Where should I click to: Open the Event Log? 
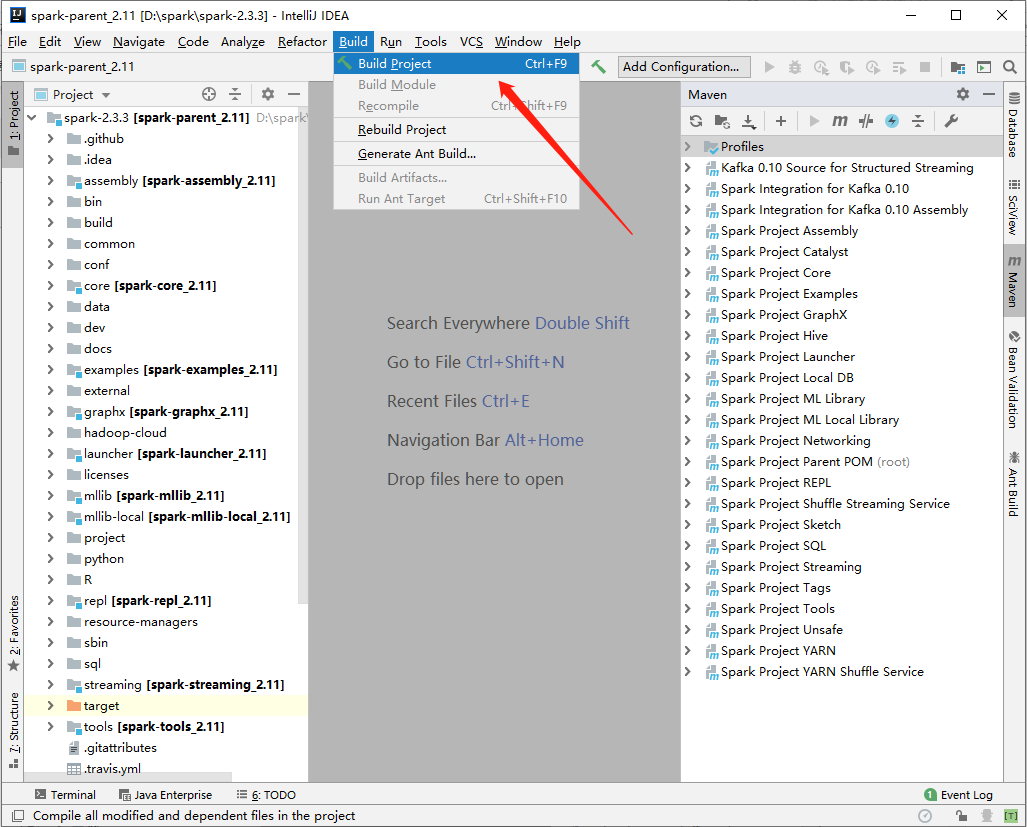[x=964, y=794]
